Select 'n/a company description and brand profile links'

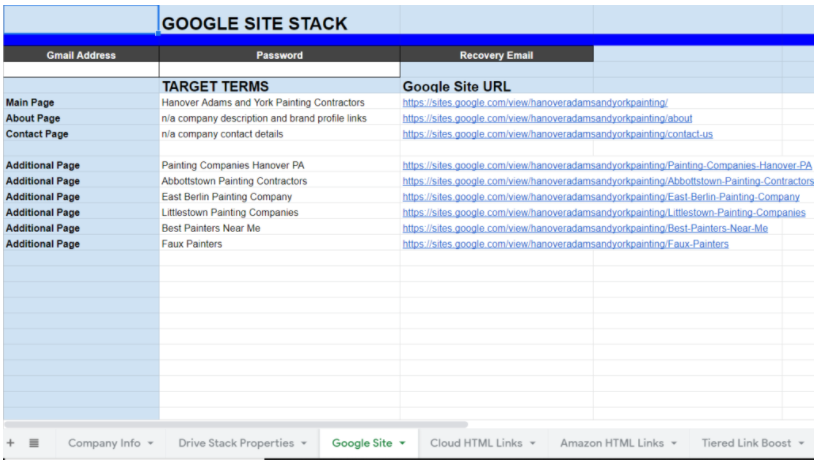(279, 119)
